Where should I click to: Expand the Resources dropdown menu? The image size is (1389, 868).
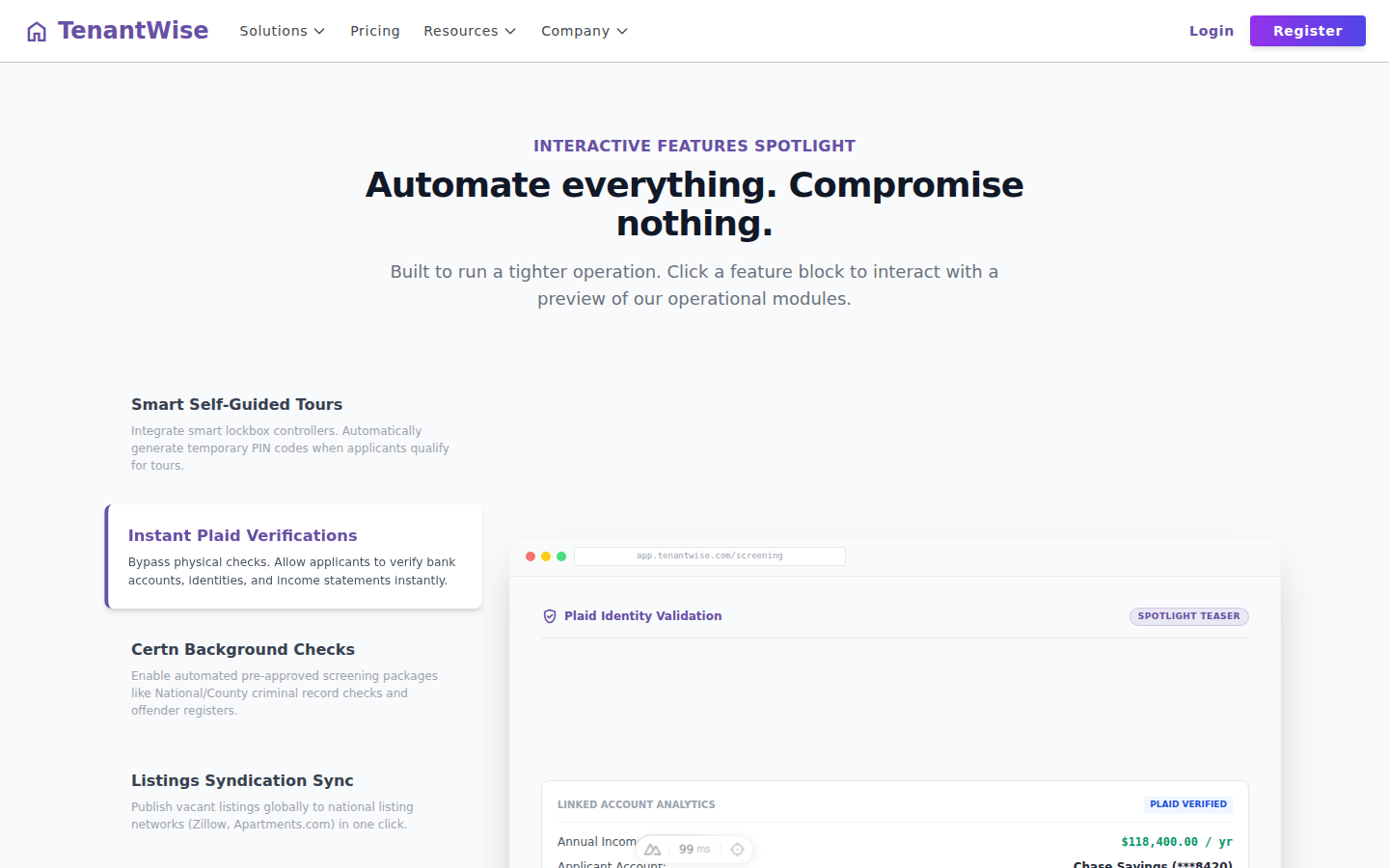point(470,31)
